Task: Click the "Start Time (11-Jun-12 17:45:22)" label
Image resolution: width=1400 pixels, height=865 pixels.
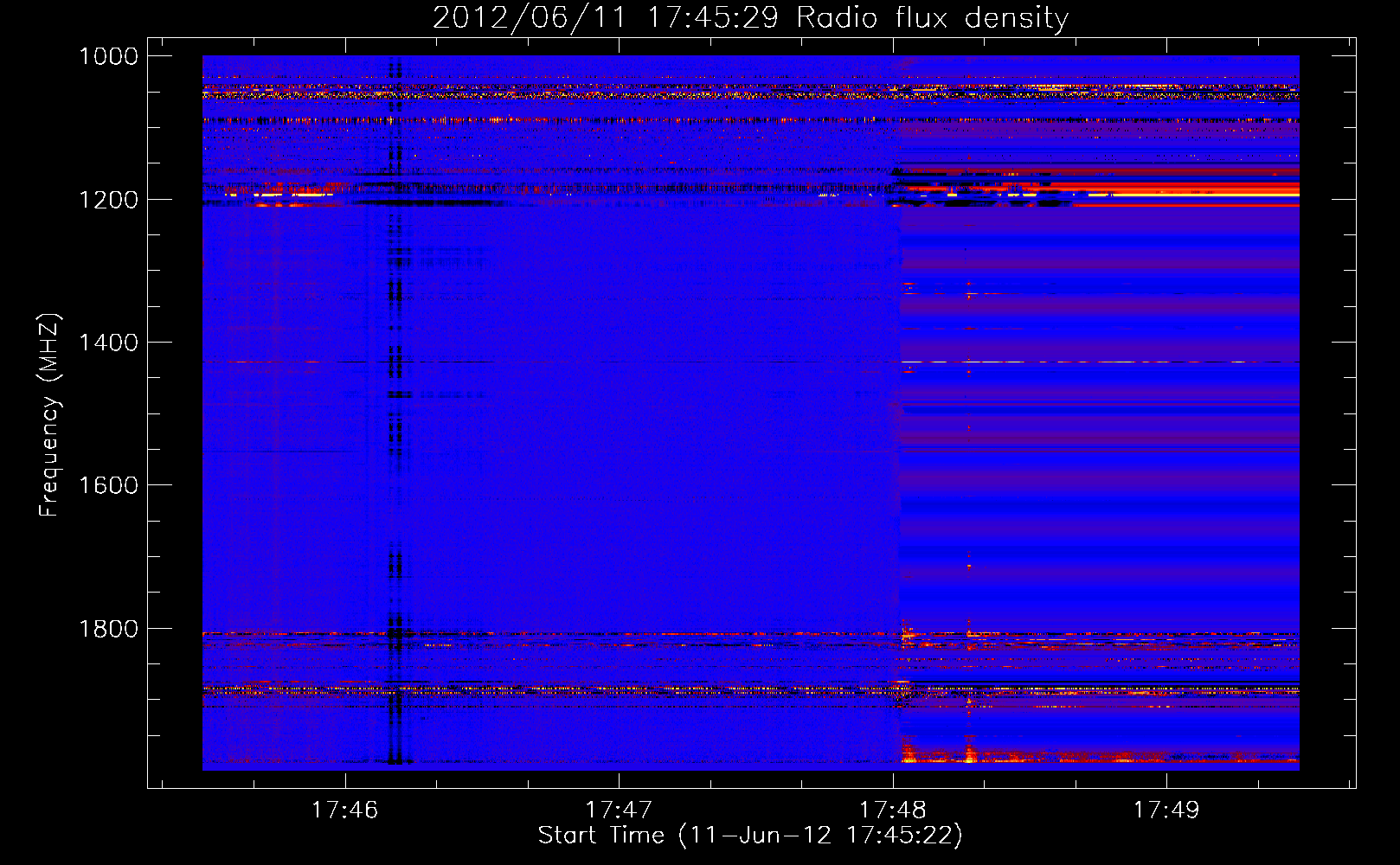Action: point(750,836)
